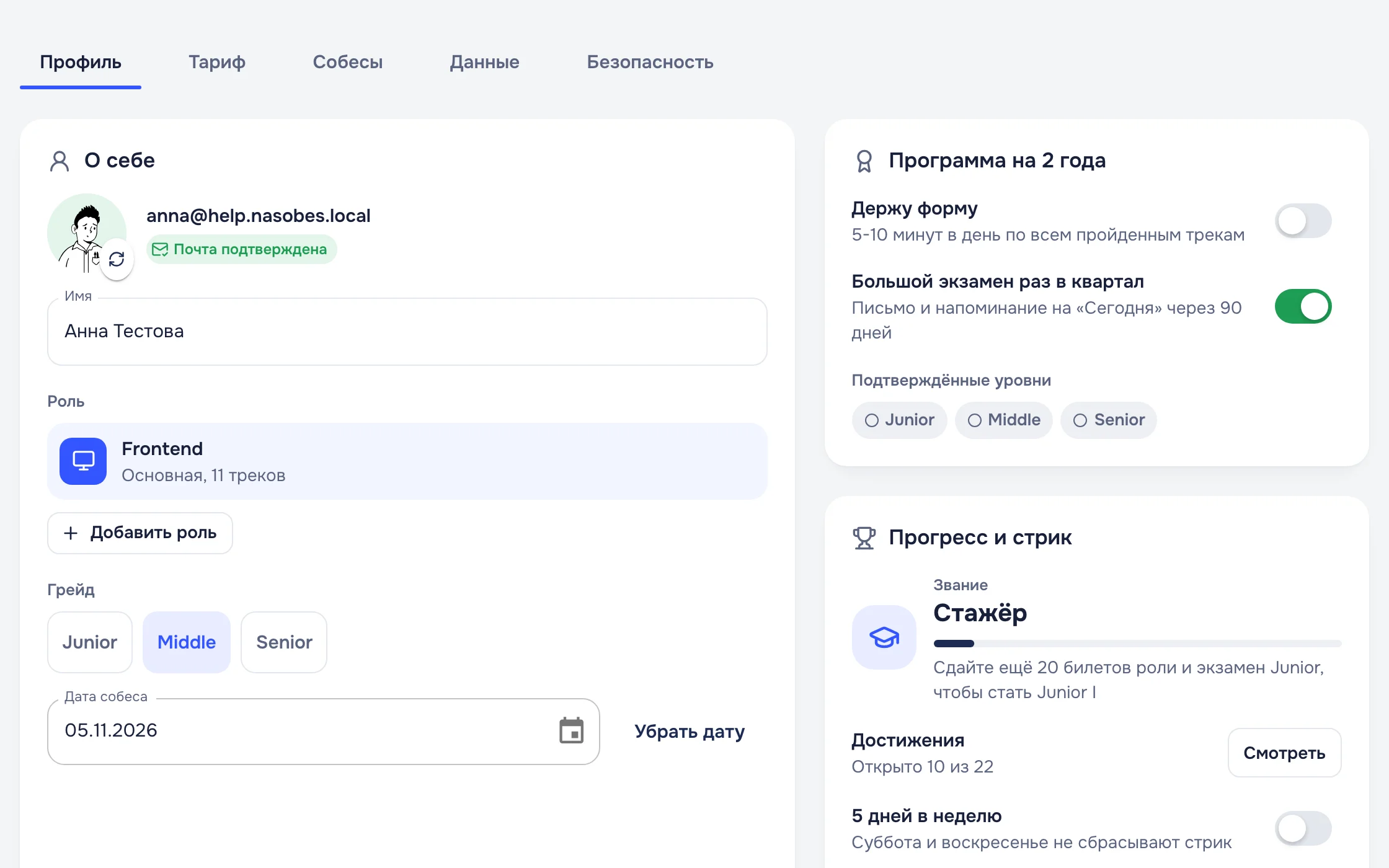This screenshot has height=868, width=1389.
Task: Click the Дата собеса field showing 05.11.2026
Action: pos(324,732)
